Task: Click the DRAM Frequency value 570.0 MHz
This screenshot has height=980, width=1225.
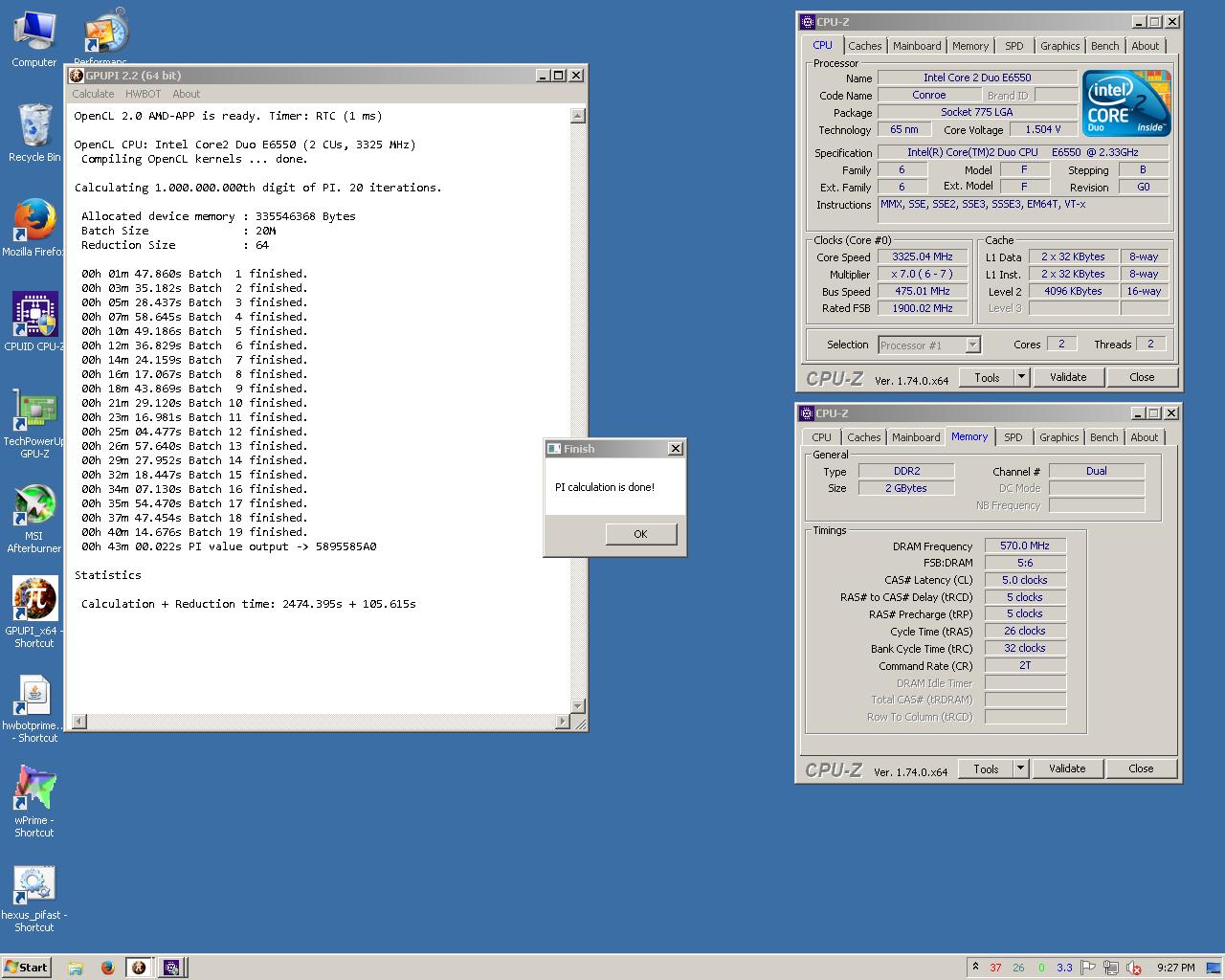Action: (1025, 546)
